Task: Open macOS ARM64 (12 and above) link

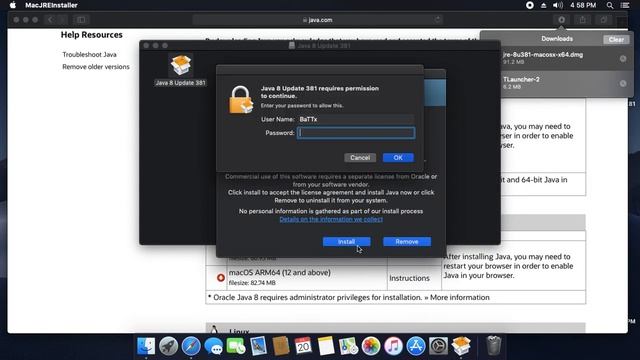Action: (x=280, y=272)
